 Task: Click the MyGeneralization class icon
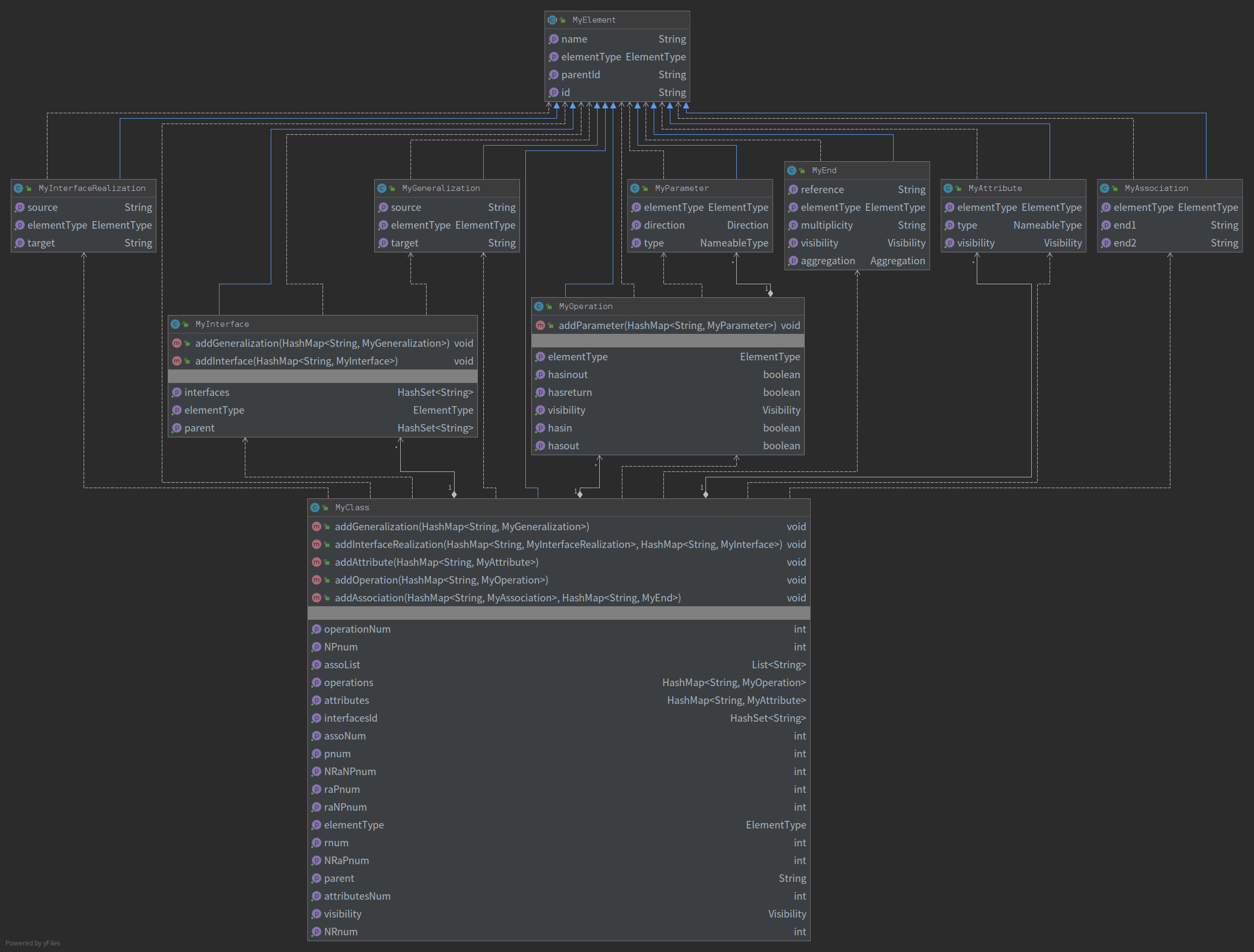coord(382,188)
